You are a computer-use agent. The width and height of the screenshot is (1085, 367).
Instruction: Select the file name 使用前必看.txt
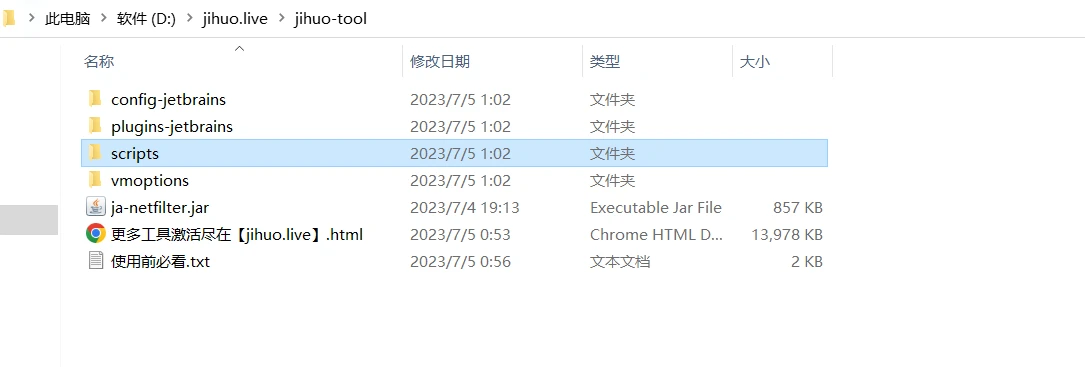[160, 262]
